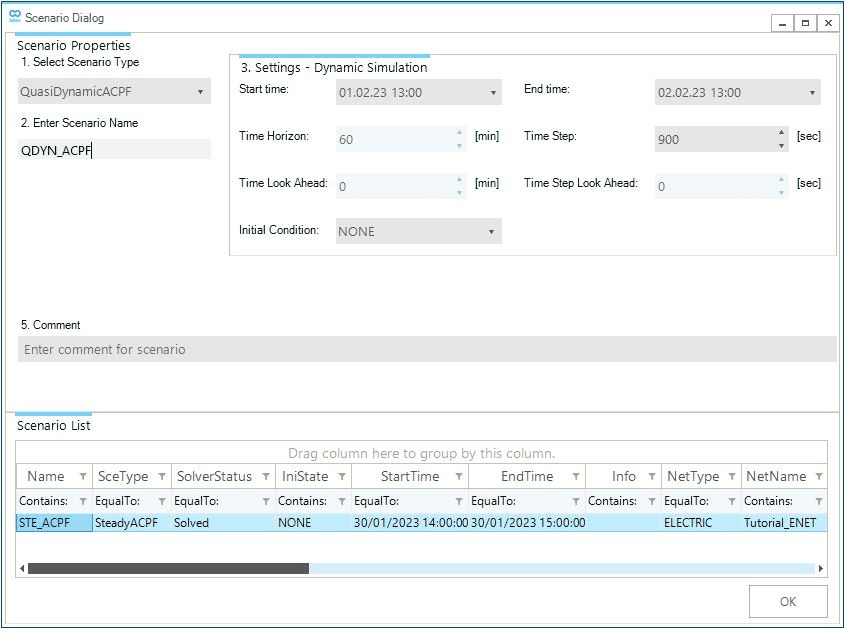This screenshot has width=844, height=628.
Task: Open the NetType column filter icon
Action: [x=733, y=476]
